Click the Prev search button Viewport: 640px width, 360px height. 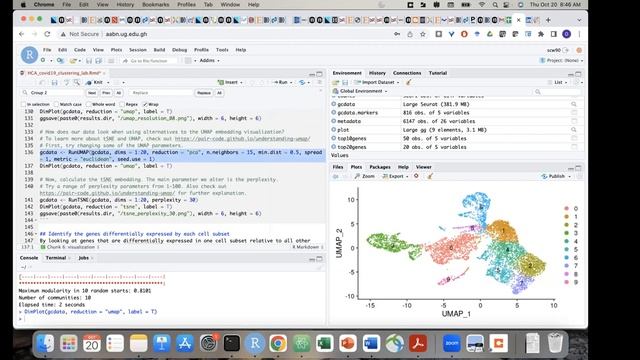click(x=106, y=93)
